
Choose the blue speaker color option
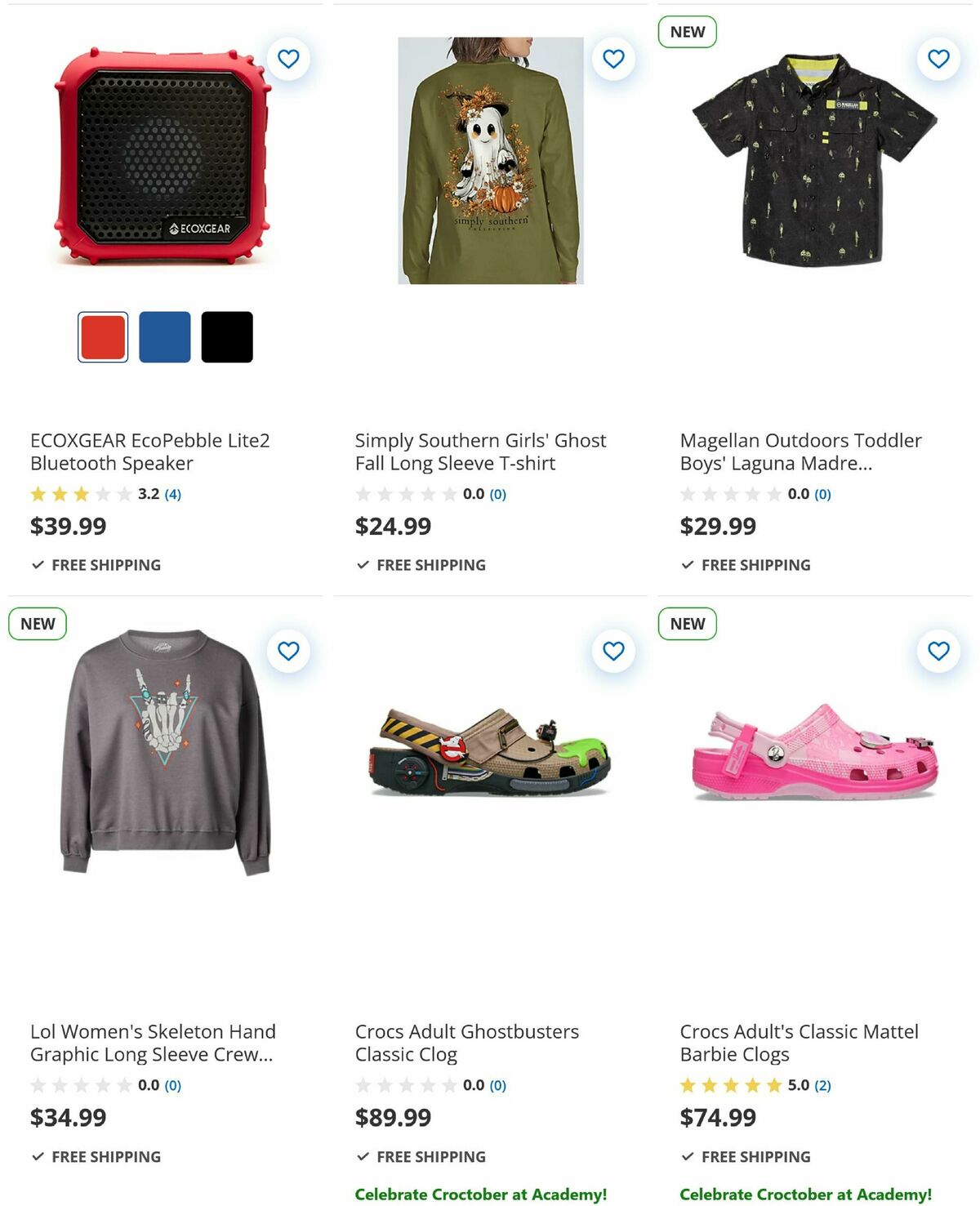click(x=164, y=336)
